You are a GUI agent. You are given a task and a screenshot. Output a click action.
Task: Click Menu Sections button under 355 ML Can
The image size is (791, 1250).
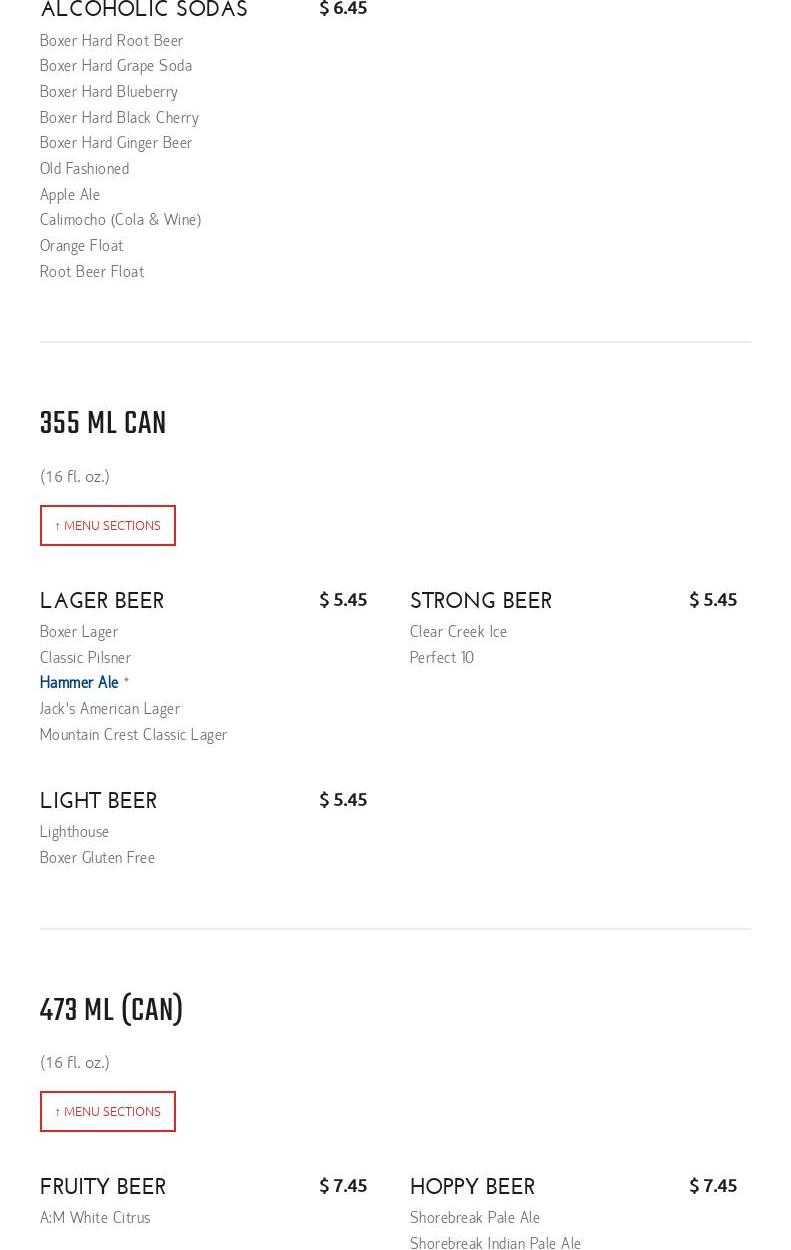(x=108, y=525)
